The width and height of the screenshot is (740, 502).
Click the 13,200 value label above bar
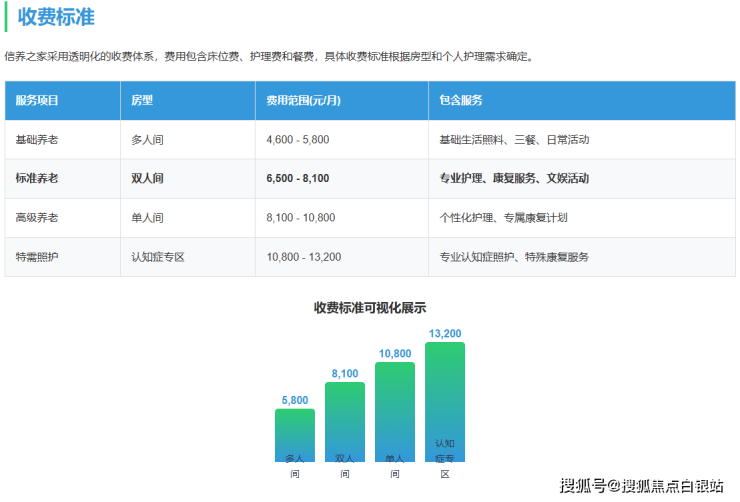[445, 333]
